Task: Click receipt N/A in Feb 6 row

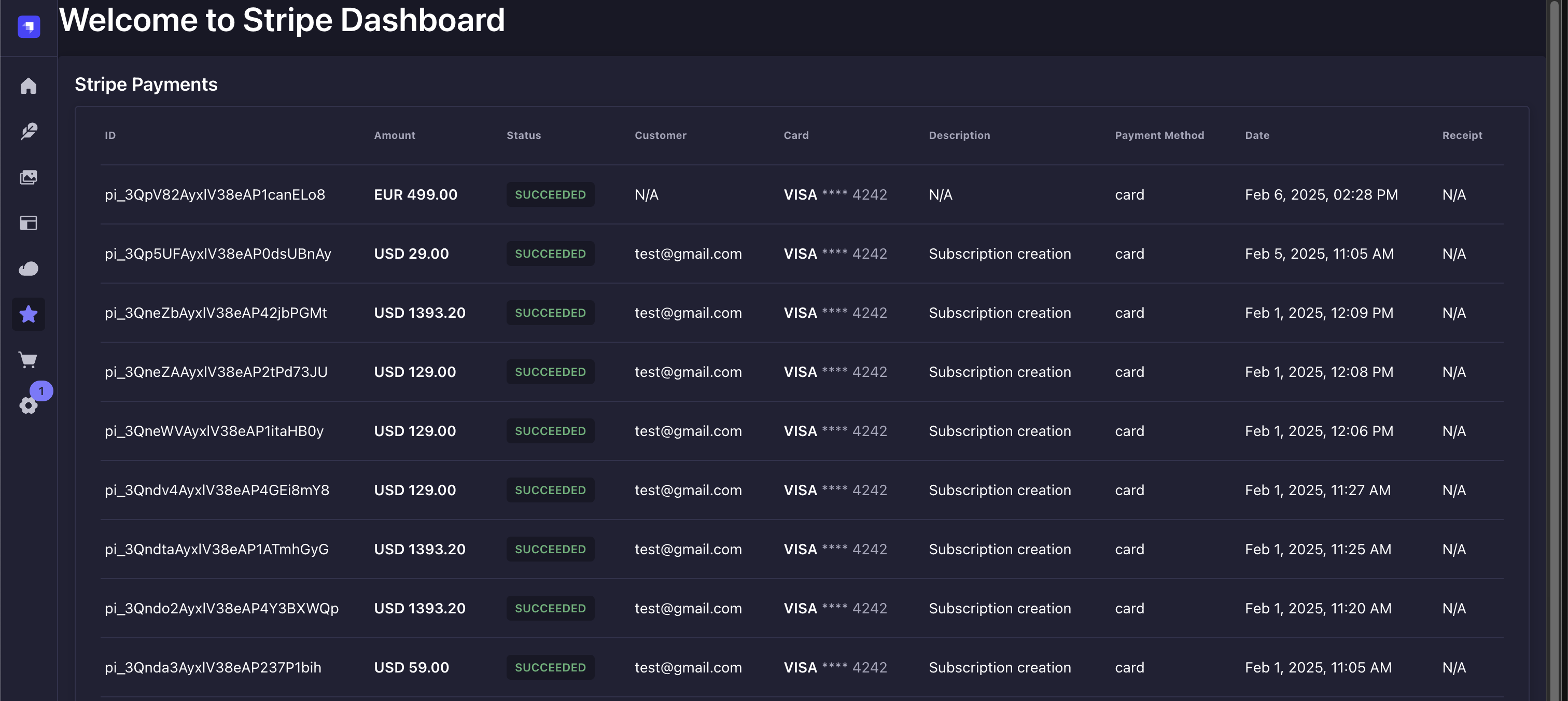Action: 1454,195
